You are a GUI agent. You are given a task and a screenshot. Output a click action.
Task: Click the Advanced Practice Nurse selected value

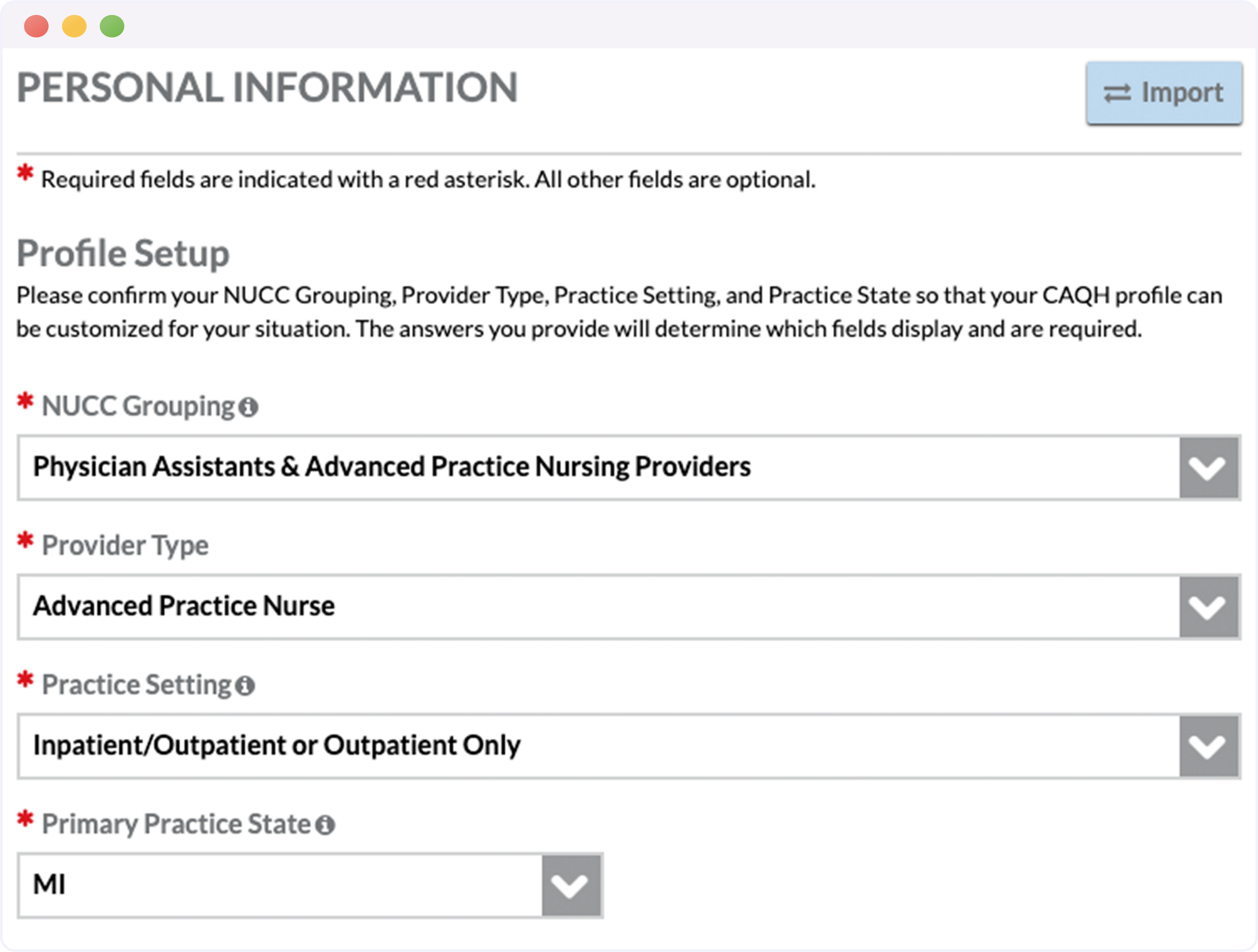coord(184,606)
